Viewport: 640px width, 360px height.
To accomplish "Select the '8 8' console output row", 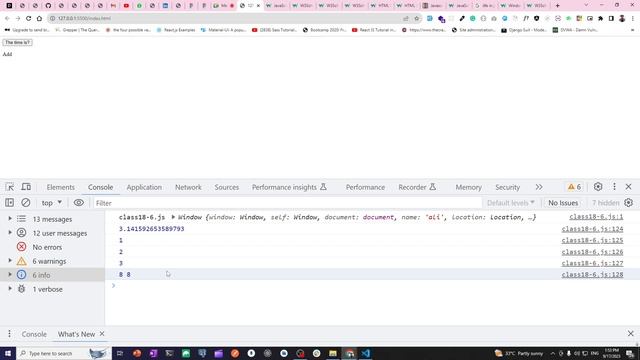I will [x=372, y=274].
